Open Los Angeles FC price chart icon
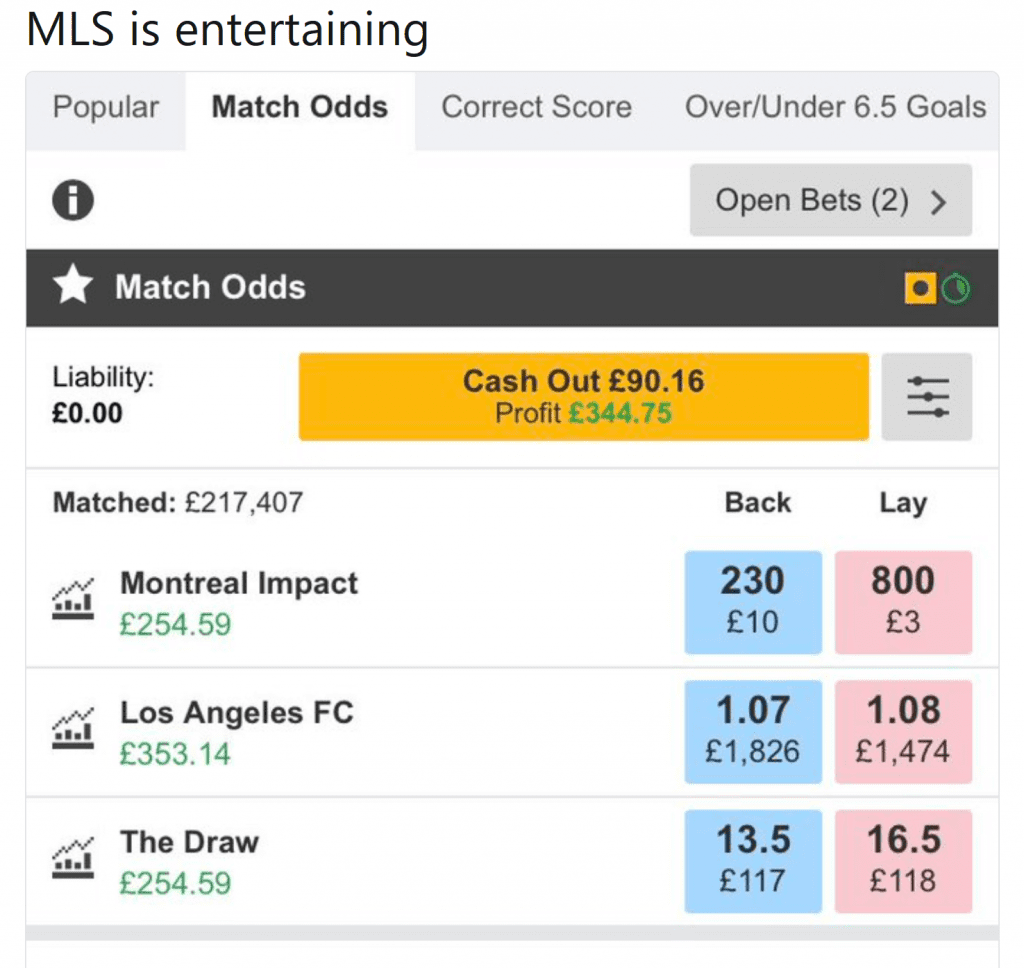 coord(72,730)
